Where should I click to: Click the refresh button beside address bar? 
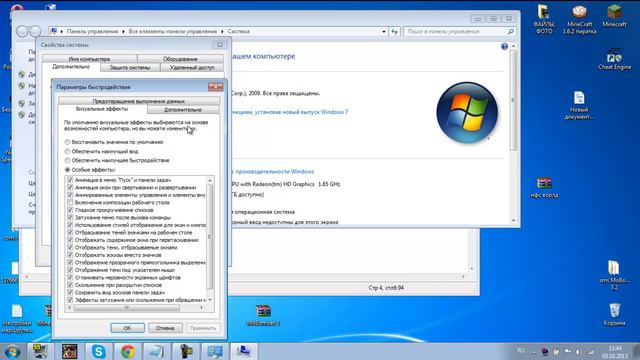pyautogui.click(x=394, y=31)
